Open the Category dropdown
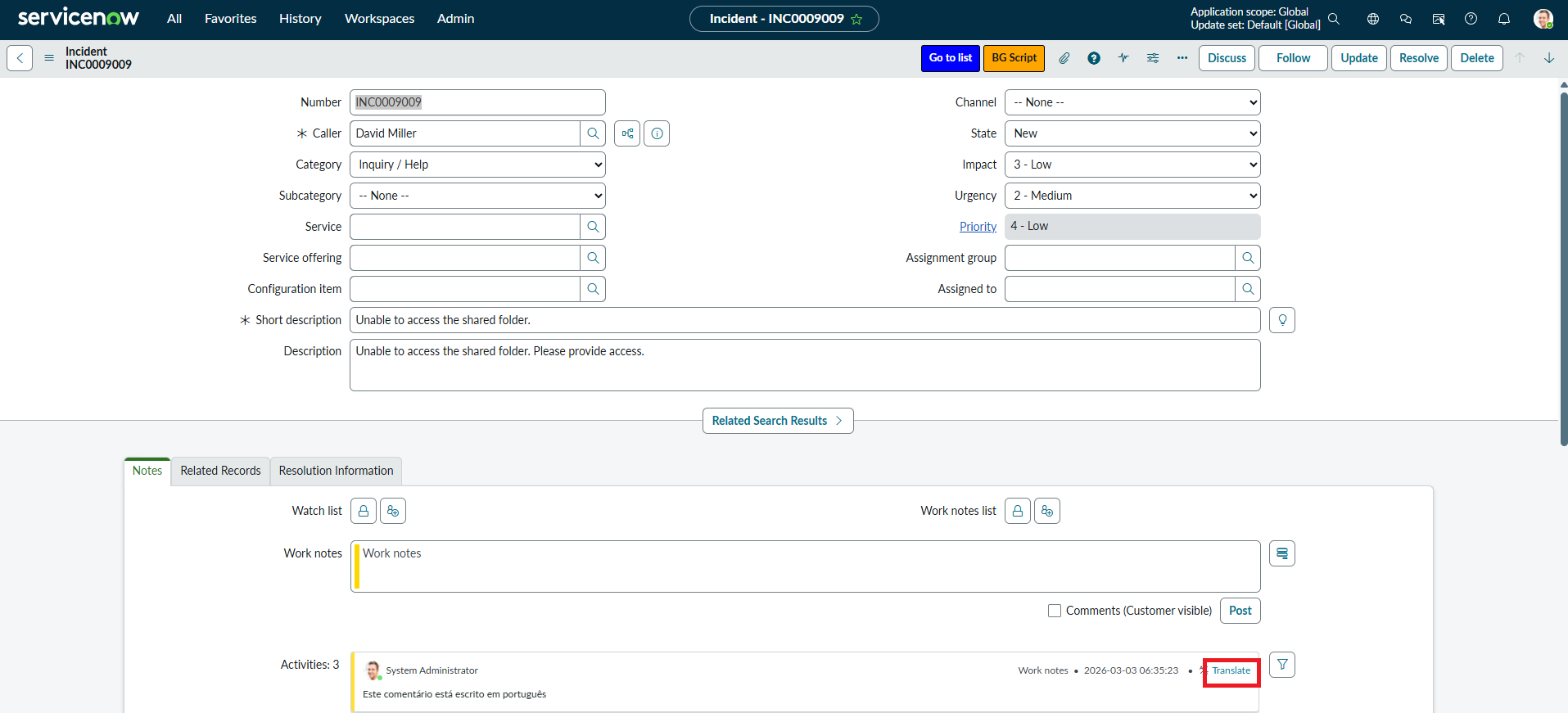 pos(477,165)
